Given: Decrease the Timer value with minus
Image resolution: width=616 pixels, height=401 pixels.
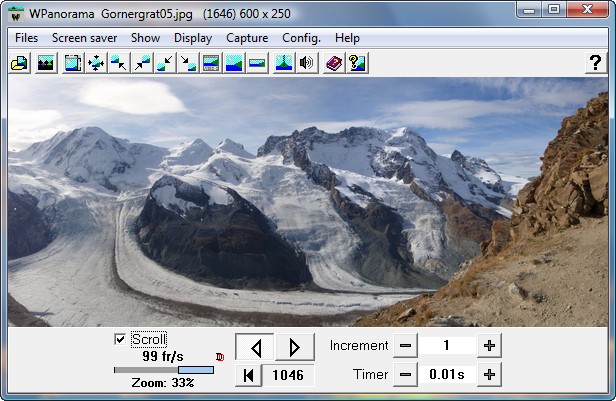Looking at the screenshot, I should [x=405, y=375].
